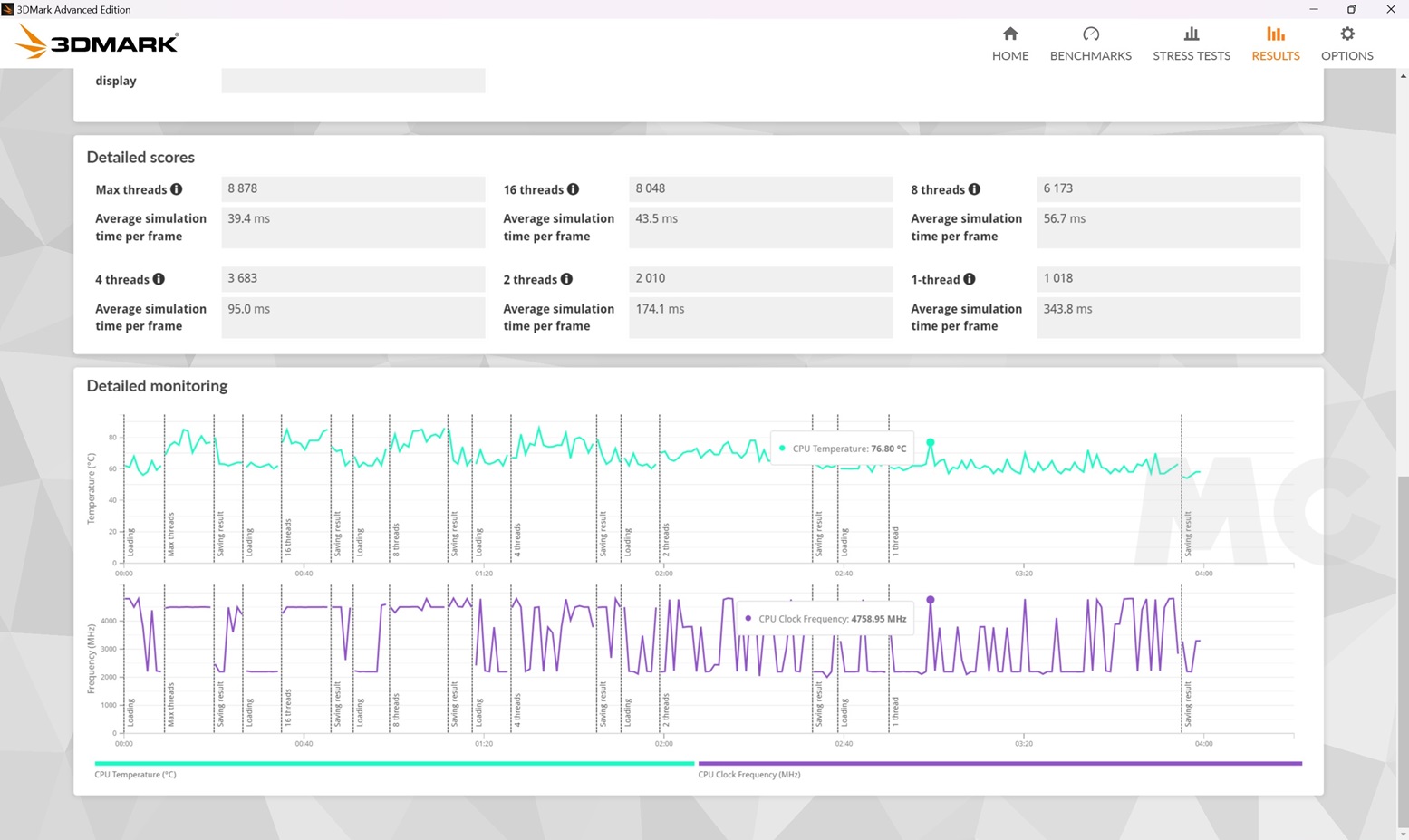Screen dimensions: 1409x840
Task: Click the Max threads score field
Action: 352,188
